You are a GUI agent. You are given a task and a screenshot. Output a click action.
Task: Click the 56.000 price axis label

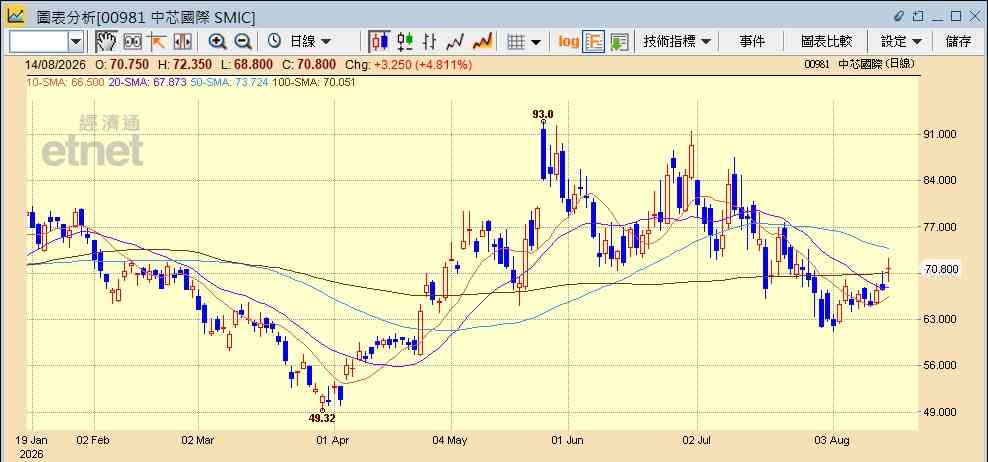[939, 366]
